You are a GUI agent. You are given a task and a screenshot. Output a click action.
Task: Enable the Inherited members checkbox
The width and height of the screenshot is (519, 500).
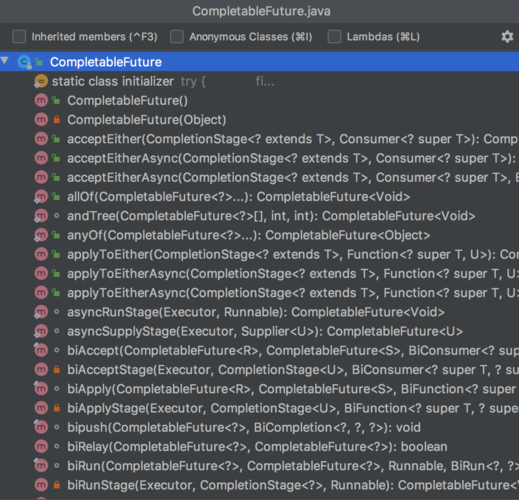pos(19,37)
